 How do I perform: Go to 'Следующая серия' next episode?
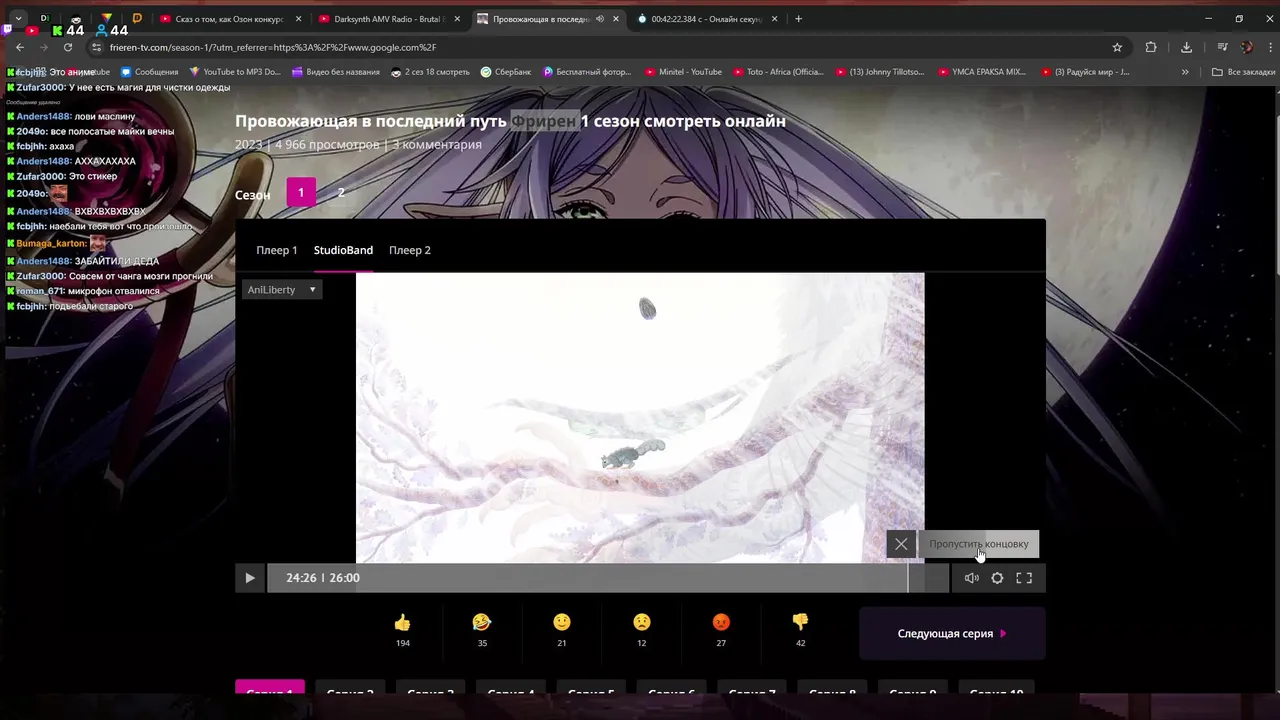coord(952,633)
